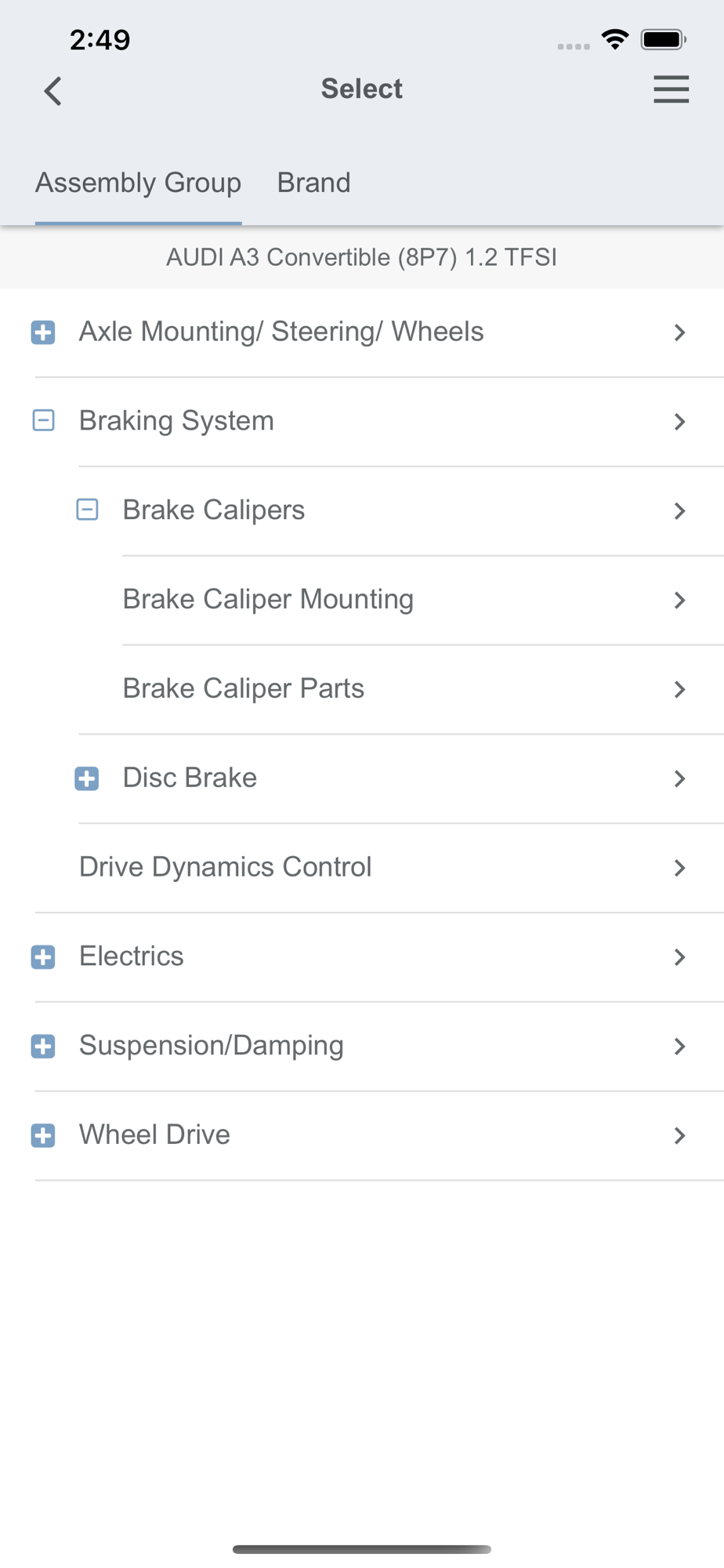Tap chevron next to Electrics
The width and height of the screenshot is (724, 1568).
pos(679,957)
